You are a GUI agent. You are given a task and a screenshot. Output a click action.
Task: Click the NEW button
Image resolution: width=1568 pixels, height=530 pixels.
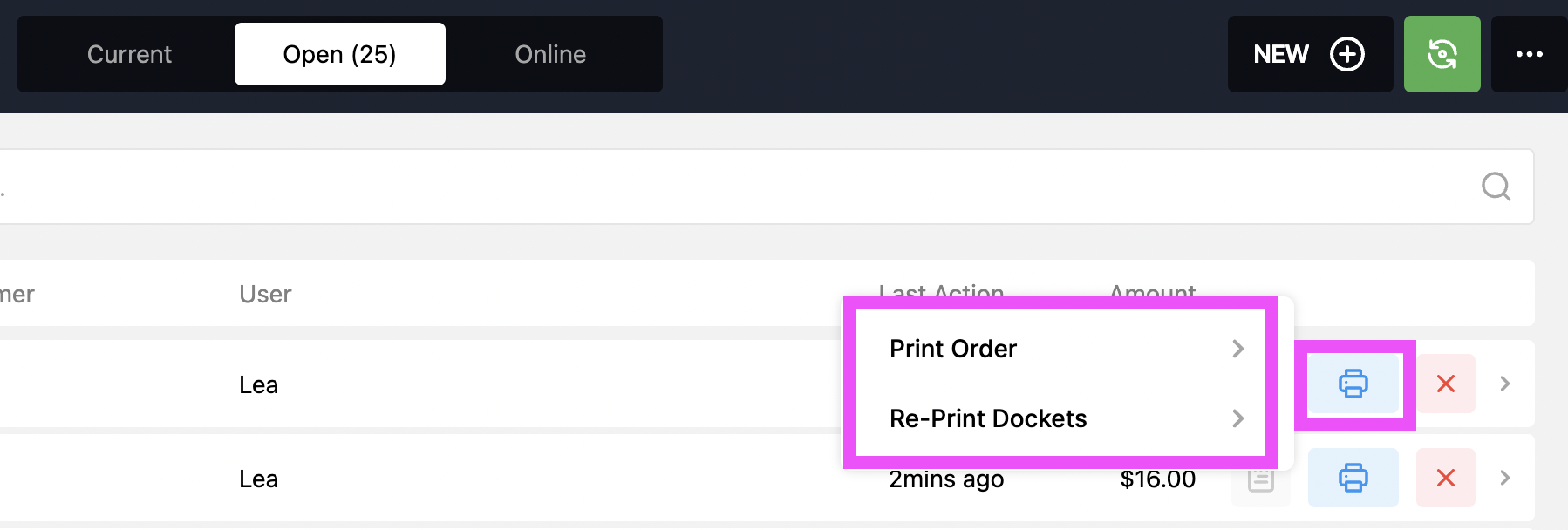(x=1282, y=54)
